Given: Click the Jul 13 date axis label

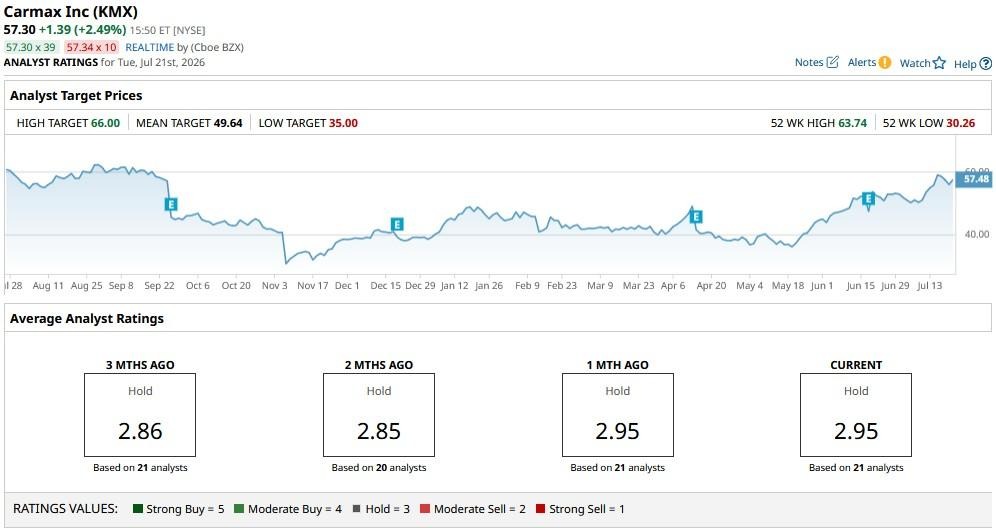Looking at the screenshot, I should pyautogui.click(x=930, y=285).
